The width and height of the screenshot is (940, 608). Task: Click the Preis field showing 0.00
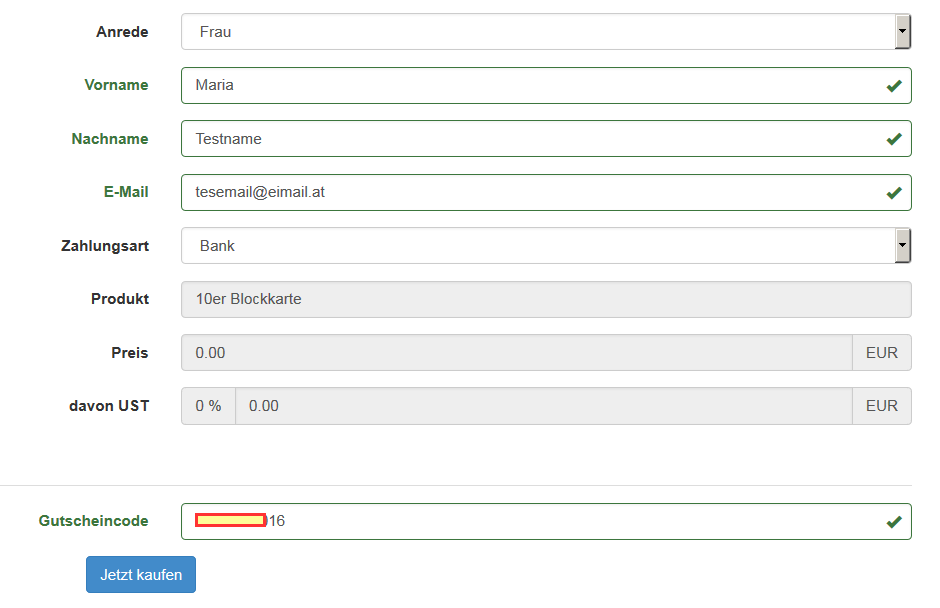pyautogui.click(x=517, y=353)
